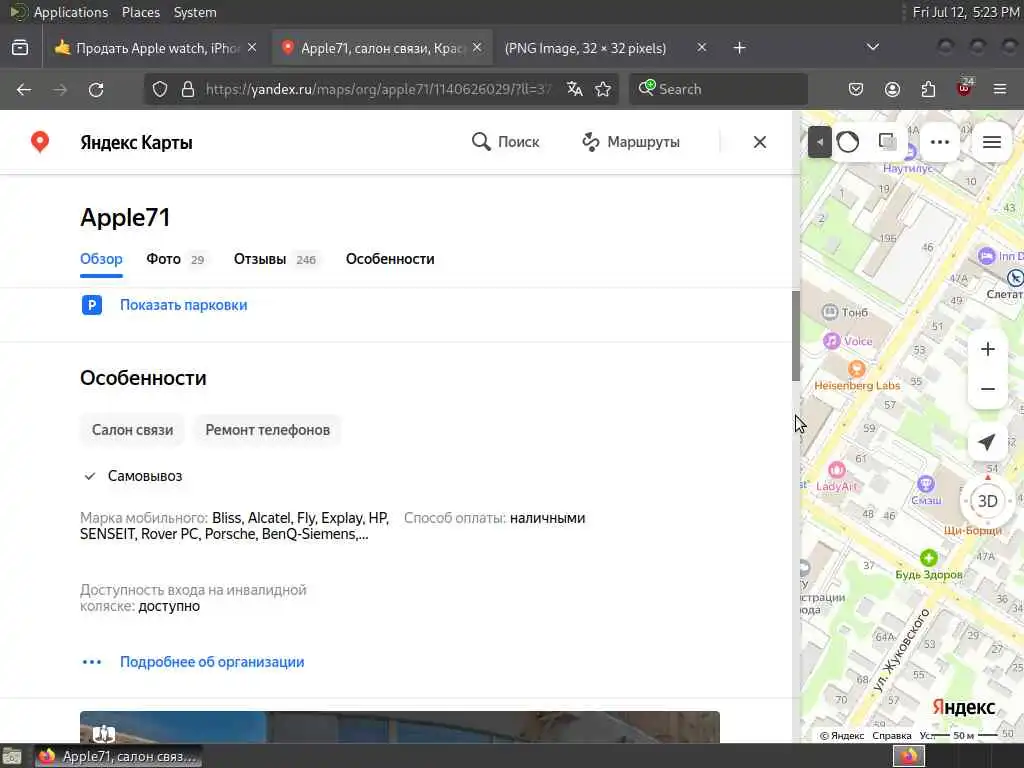Open more map tools ellipsis

coord(940,142)
